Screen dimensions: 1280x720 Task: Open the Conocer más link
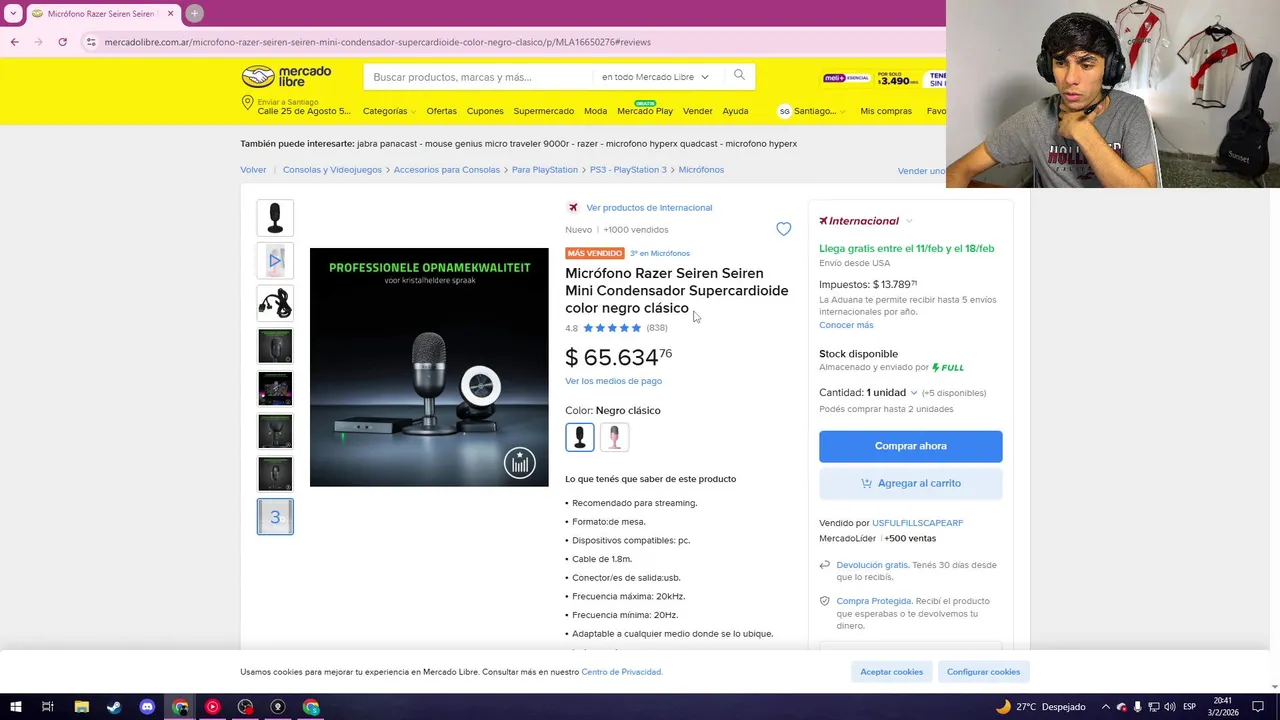coord(846,325)
